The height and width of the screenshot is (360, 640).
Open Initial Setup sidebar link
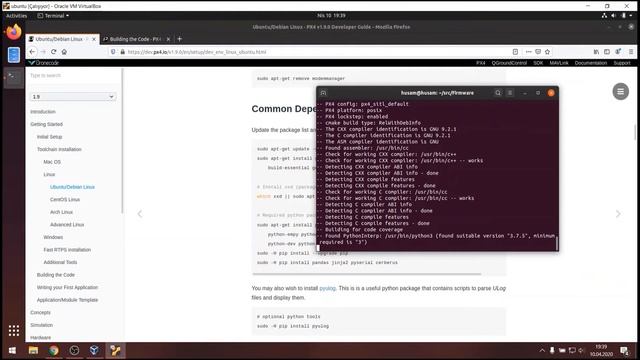(x=49, y=137)
